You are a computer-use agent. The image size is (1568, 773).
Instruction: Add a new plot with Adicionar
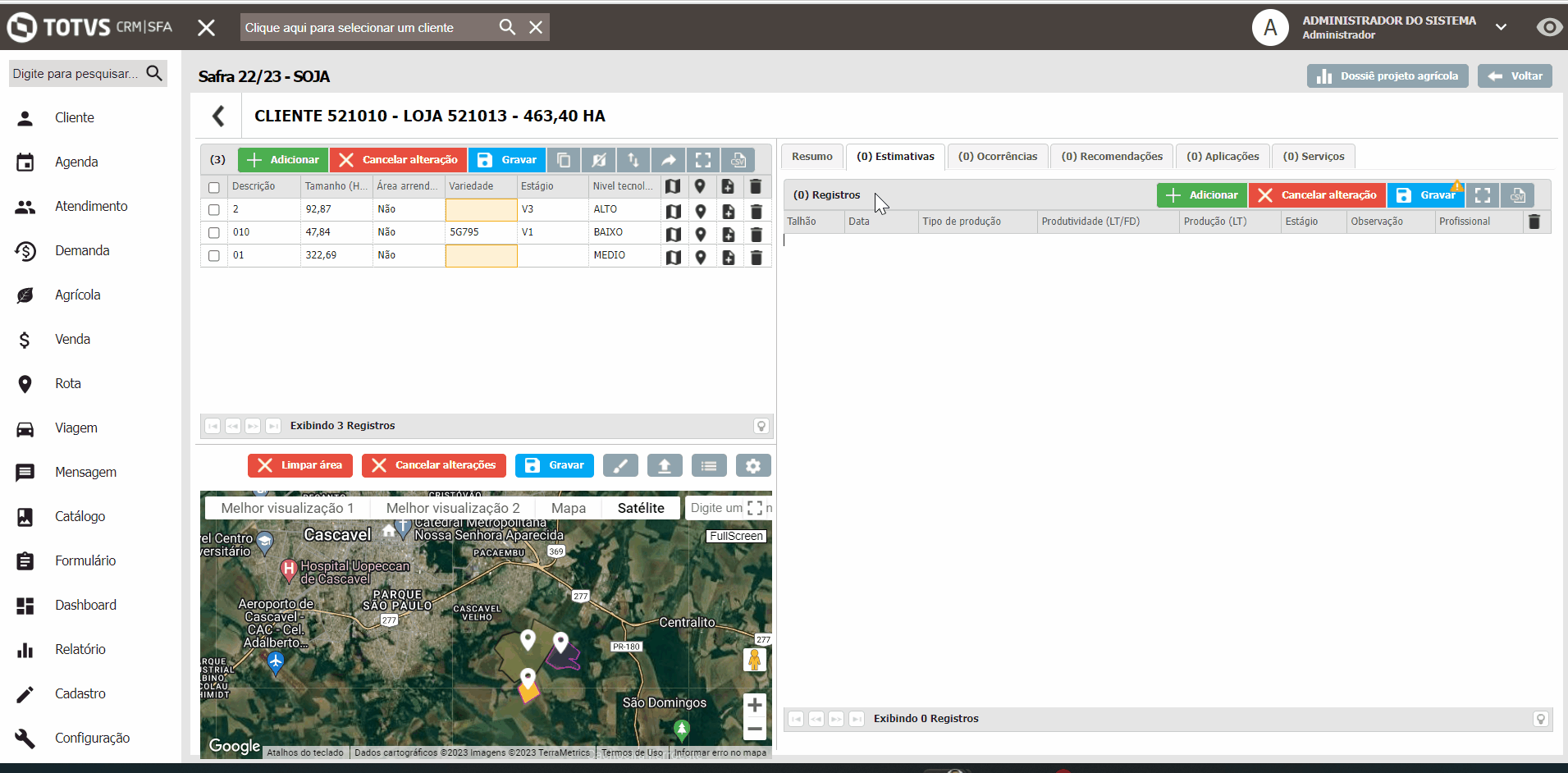[283, 160]
